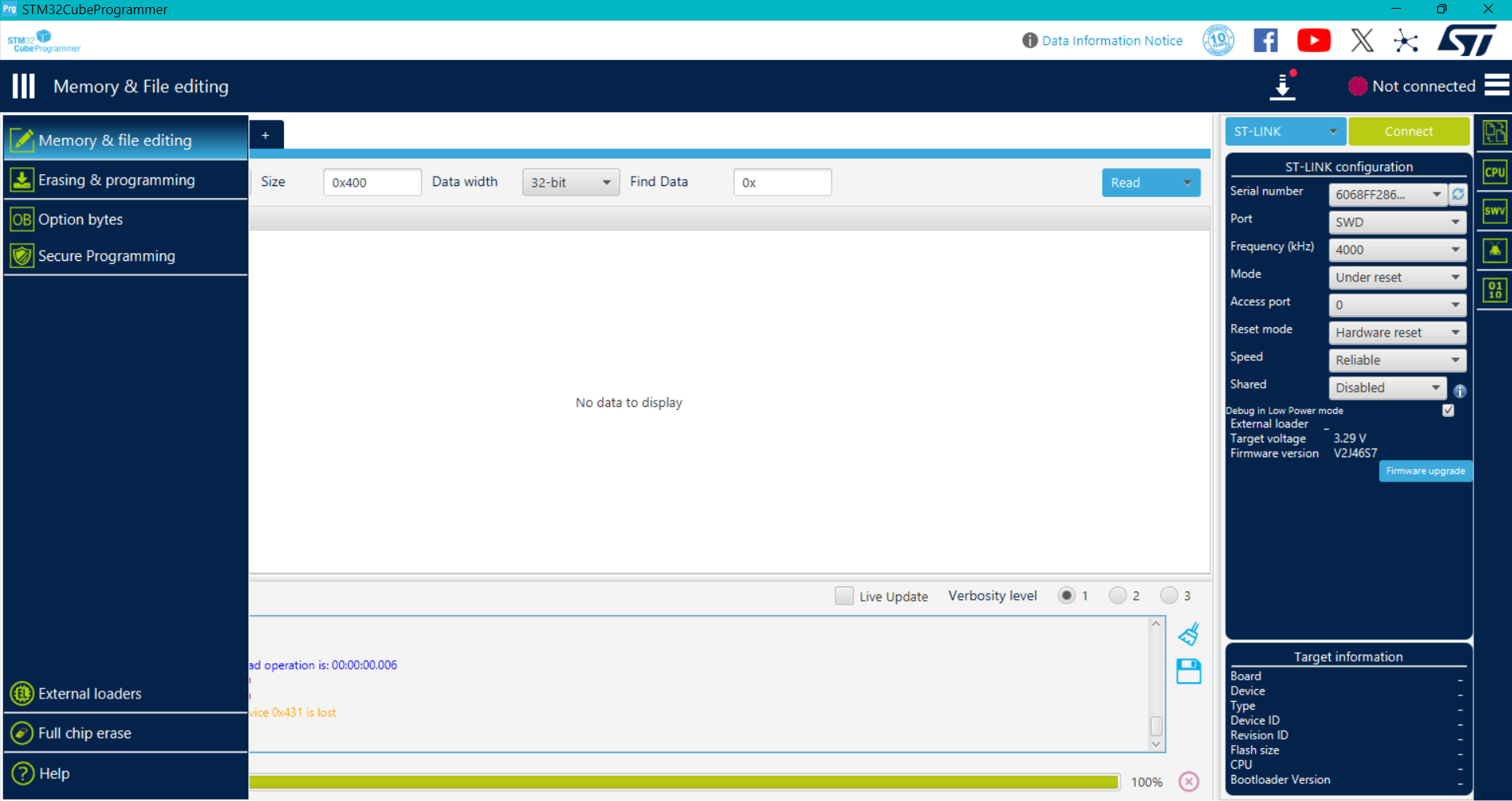Expand the Reset mode dropdown
1512x801 pixels.
[x=1396, y=333]
